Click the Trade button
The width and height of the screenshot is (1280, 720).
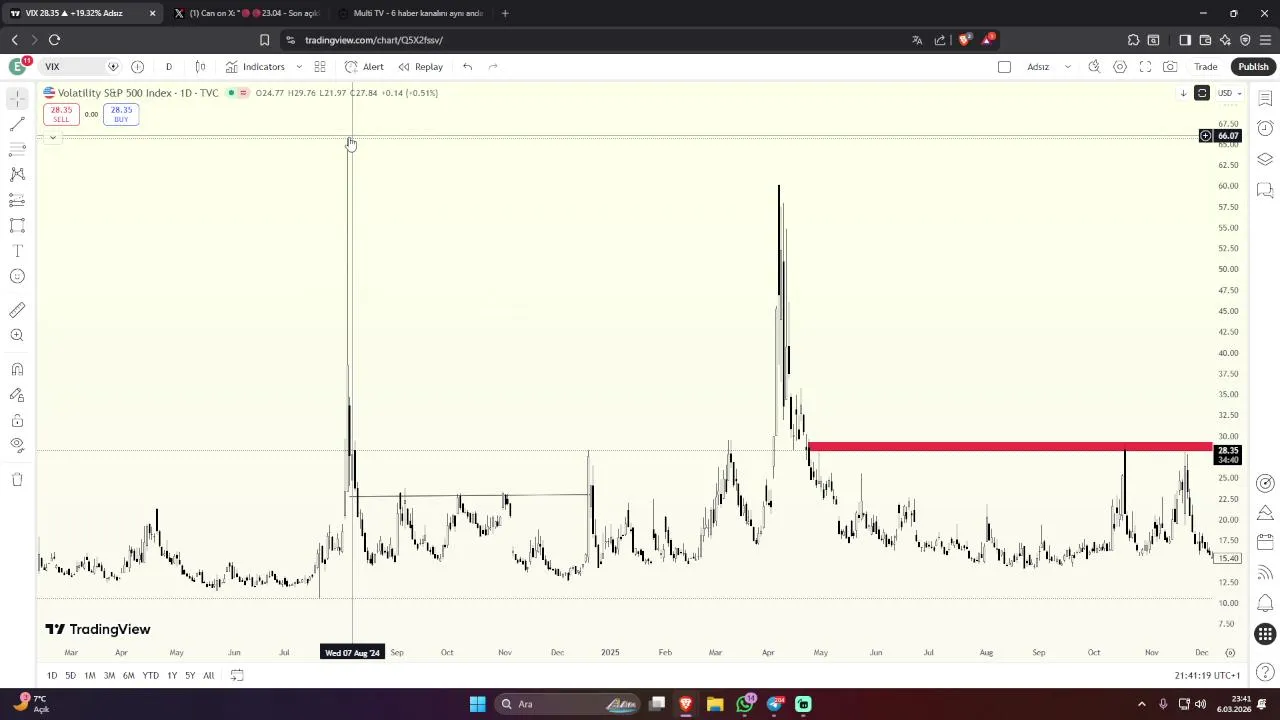pyautogui.click(x=1205, y=67)
